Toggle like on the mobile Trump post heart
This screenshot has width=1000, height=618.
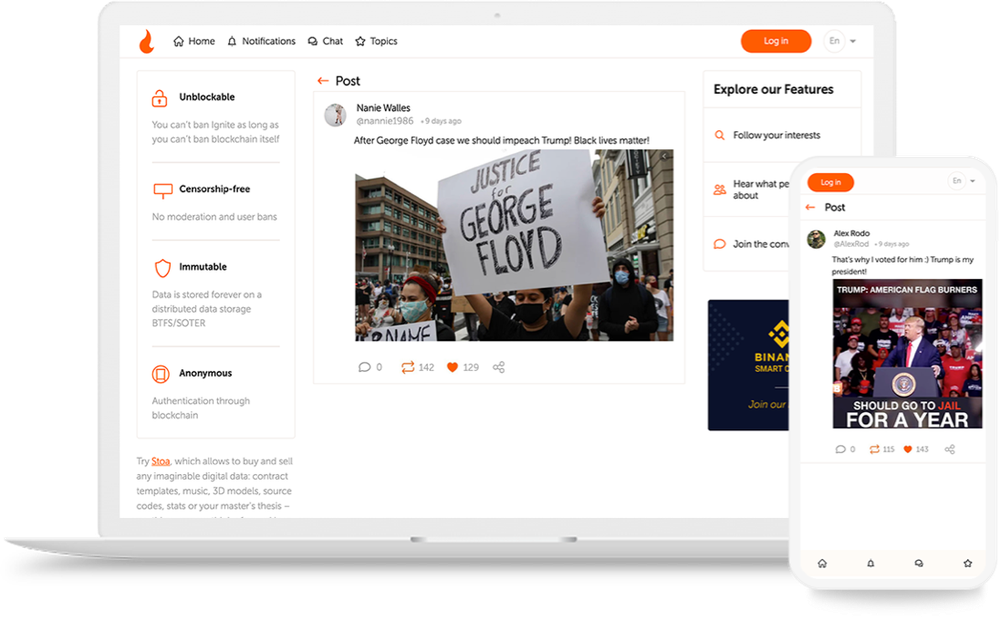pos(907,449)
